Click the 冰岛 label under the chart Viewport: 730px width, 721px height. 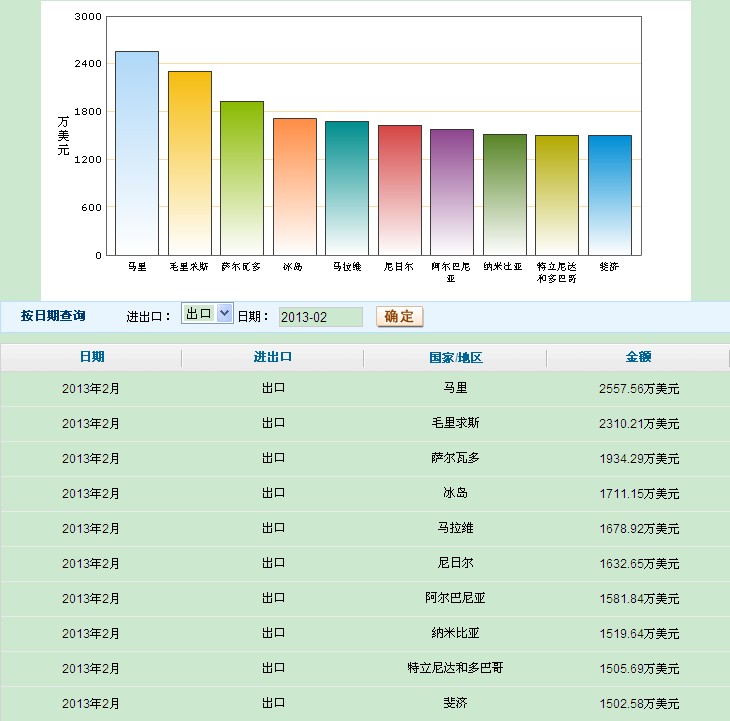pos(293,267)
